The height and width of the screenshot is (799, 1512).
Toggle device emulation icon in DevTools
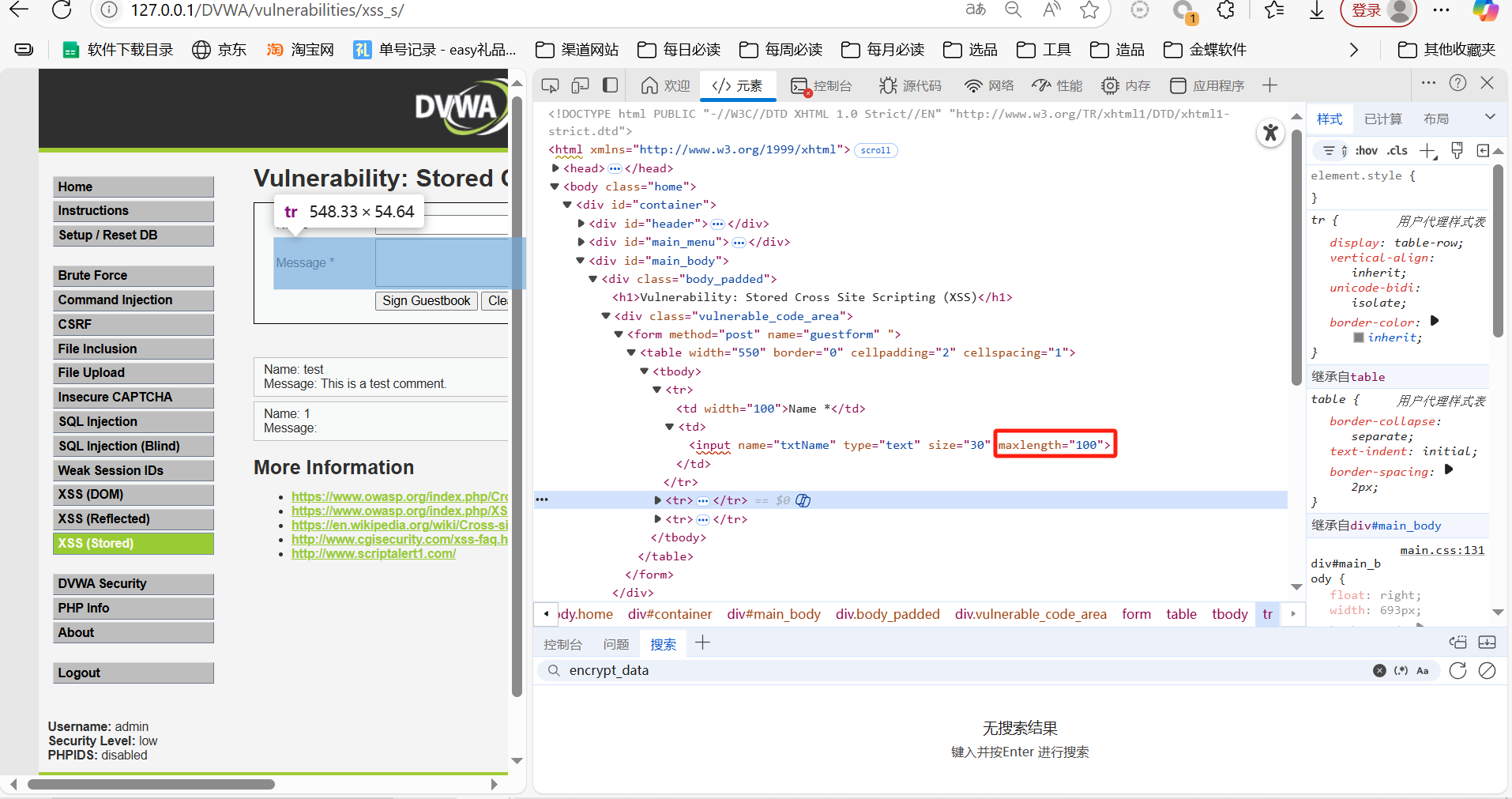[x=581, y=85]
